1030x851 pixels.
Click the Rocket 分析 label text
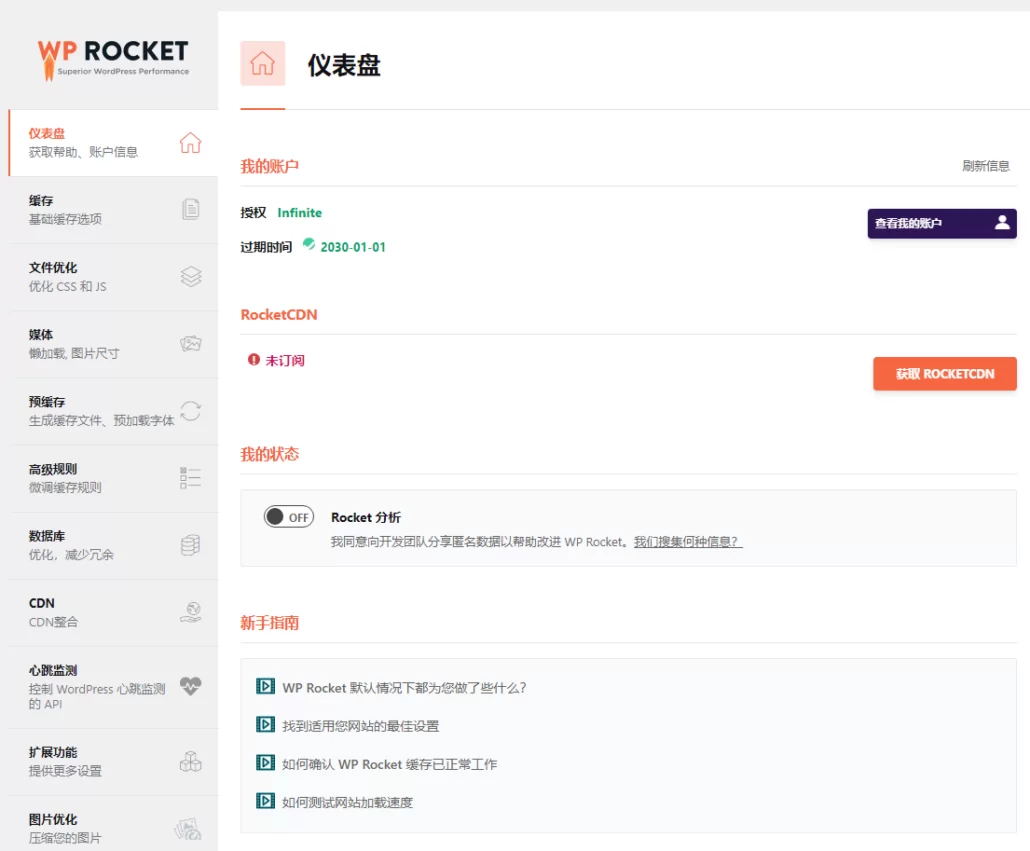[x=366, y=517]
